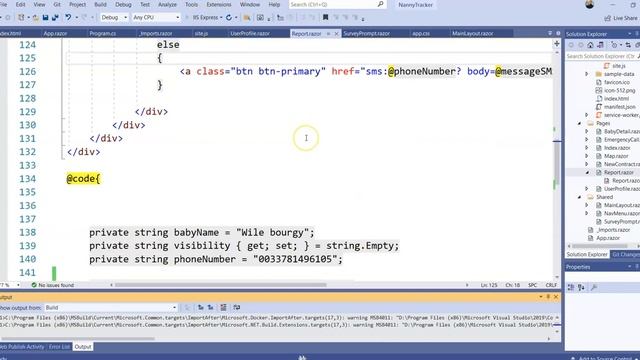Image resolution: width=640 pixels, height=360 pixels.
Task: Select Map.razor in Solution Explorer
Action: [616, 156]
